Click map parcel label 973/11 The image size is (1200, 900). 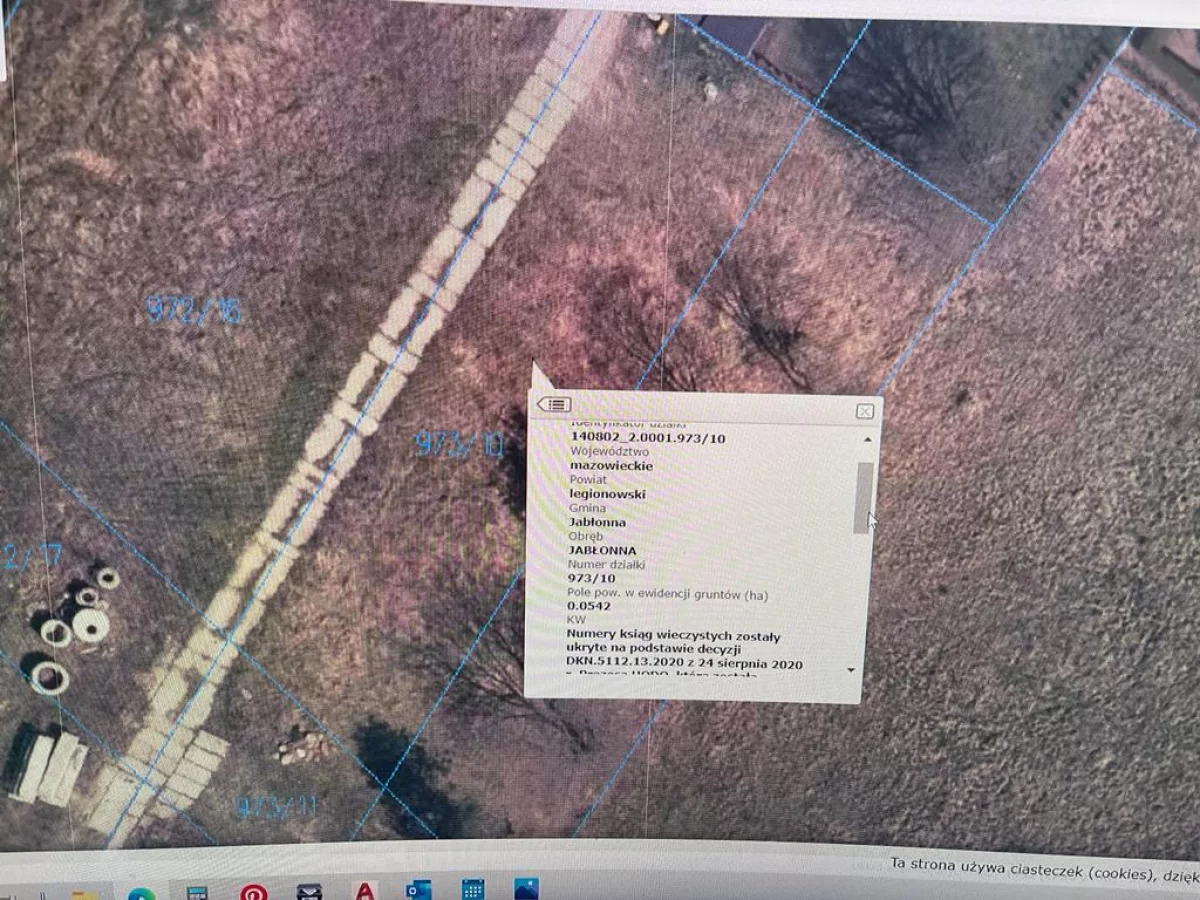point(278,806)
